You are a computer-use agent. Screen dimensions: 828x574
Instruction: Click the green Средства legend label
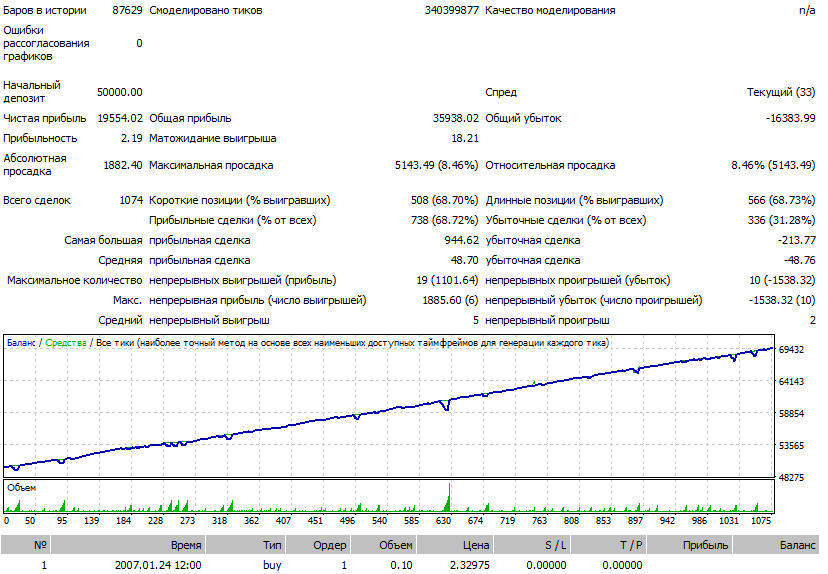(65, 343)
